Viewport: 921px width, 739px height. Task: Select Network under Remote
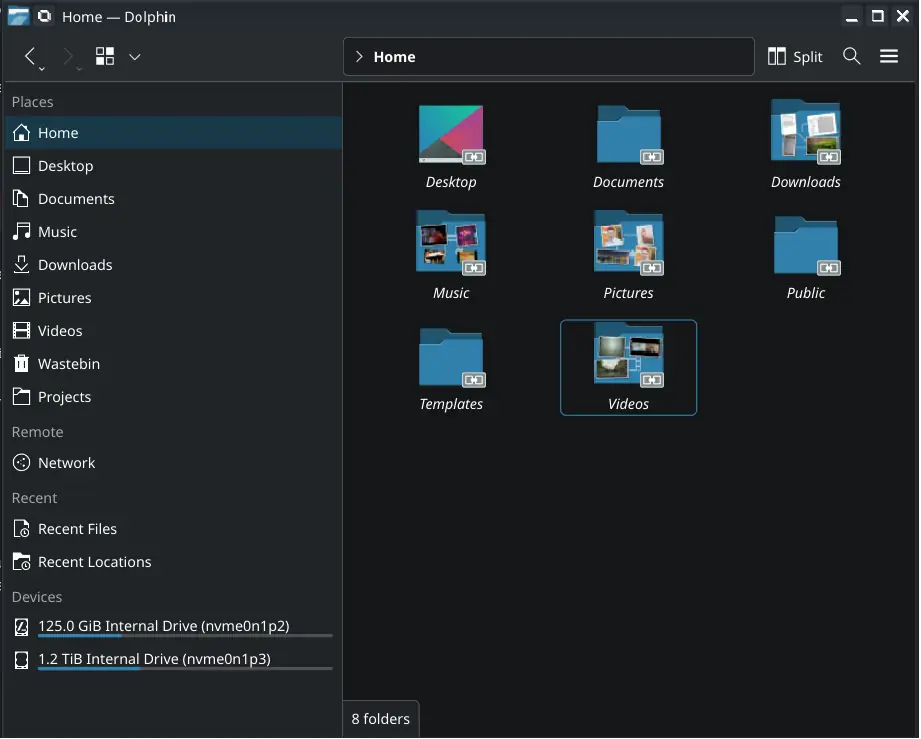point(66,463)
